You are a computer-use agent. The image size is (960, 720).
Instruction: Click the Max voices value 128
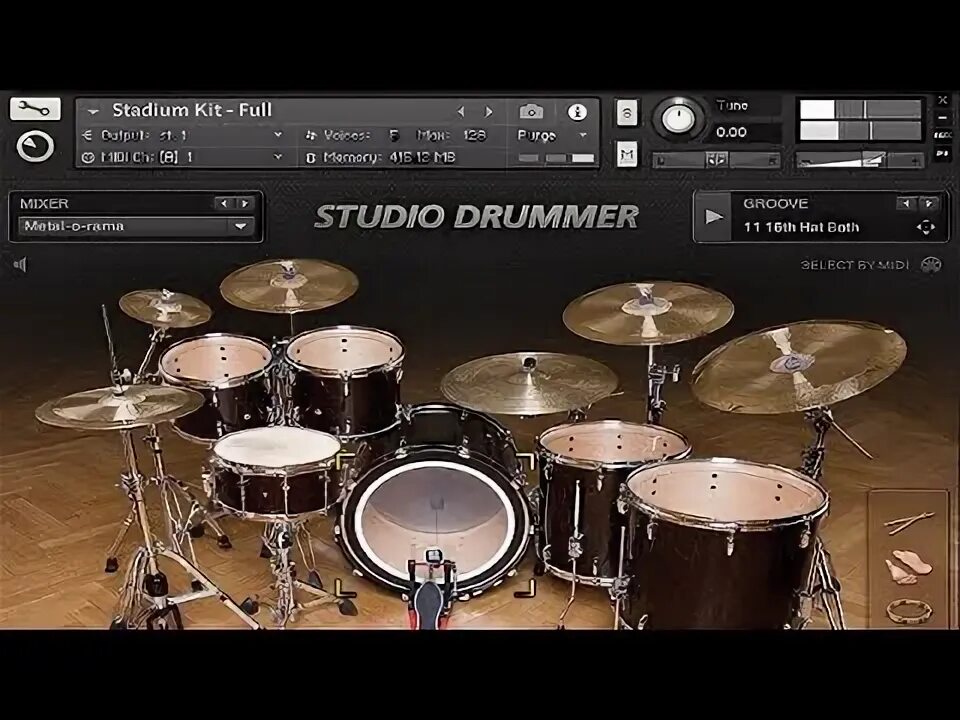pyautogui.click(x=474, y=135)
